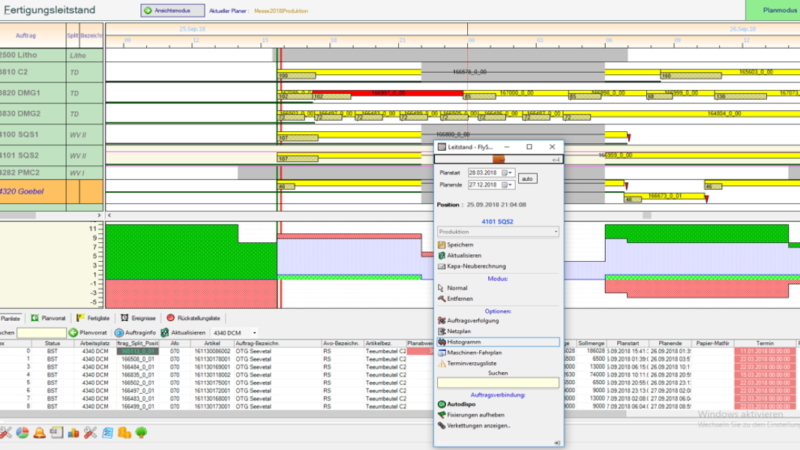Click the bar chart icon in bottom toolbar
Viewport: 800px width, 450px height.
click(x=73, y=433)
